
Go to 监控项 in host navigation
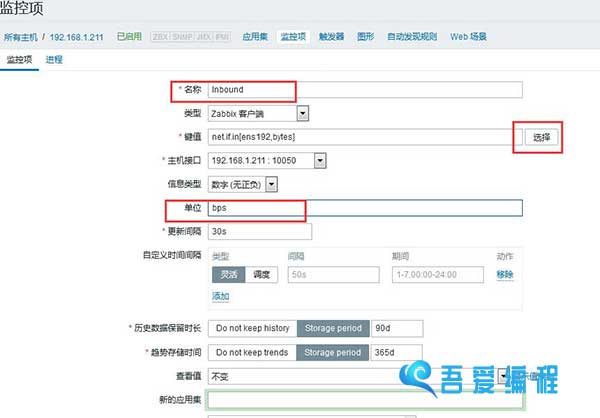point(293,37)
